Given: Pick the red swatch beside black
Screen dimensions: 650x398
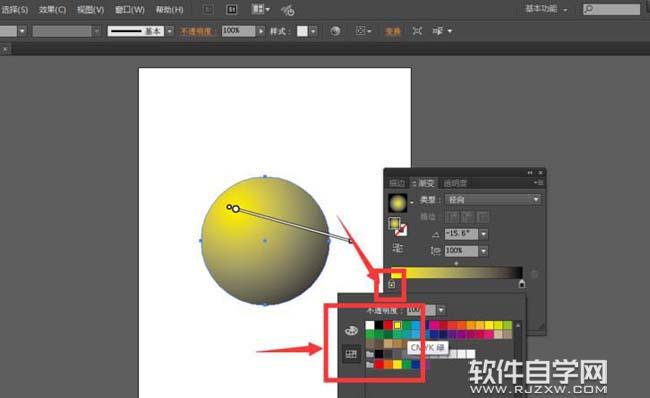Looking at the screenshot, I should [388, 325].
